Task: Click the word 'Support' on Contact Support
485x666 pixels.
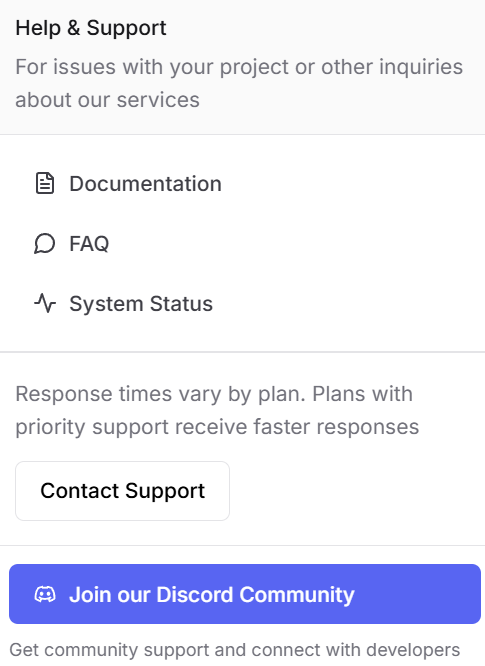Action: click(165, 491)
